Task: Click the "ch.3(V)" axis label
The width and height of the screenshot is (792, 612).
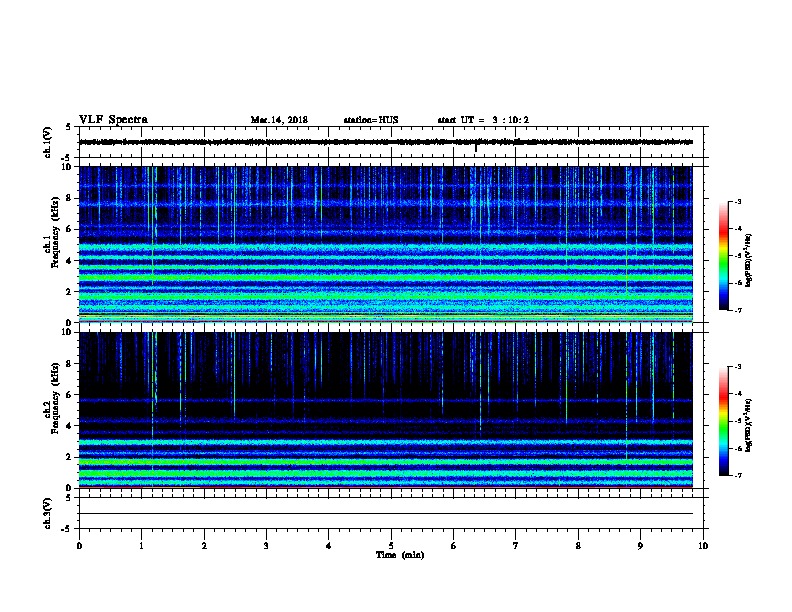Action: [48, 513]
